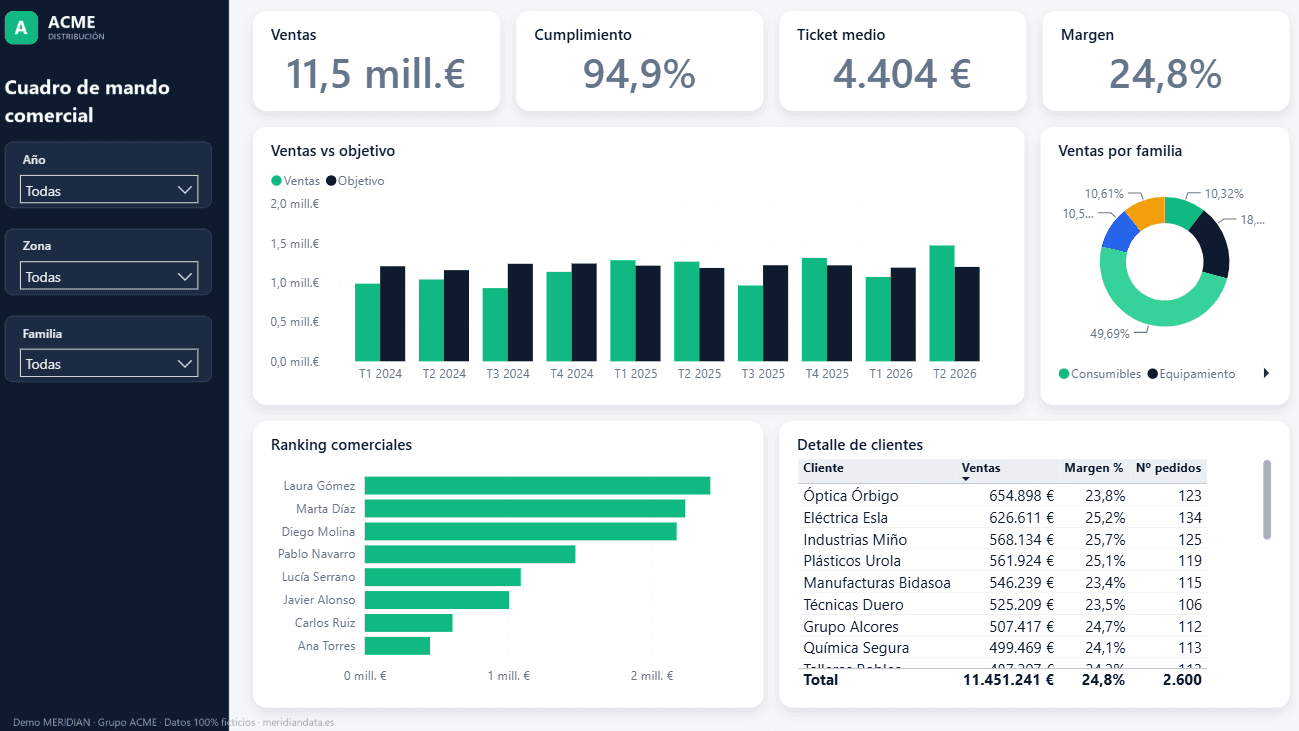Click the Total 11.451.241 € value
1299x731 pixels.
tap(1008, 679)
